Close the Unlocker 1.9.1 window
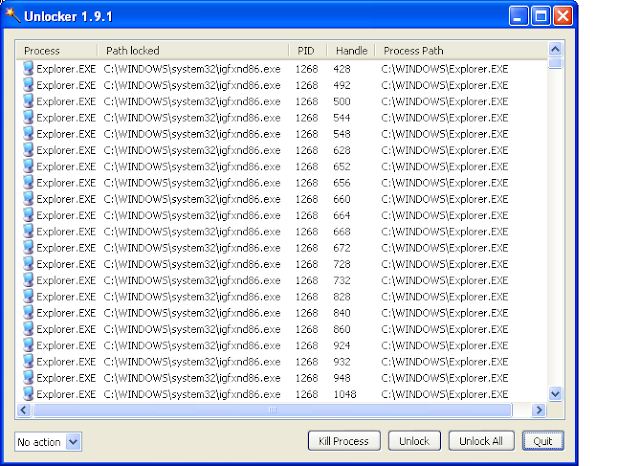Image resolution: width=640 pixels, height=466 pixels. [x=563, y=16]
